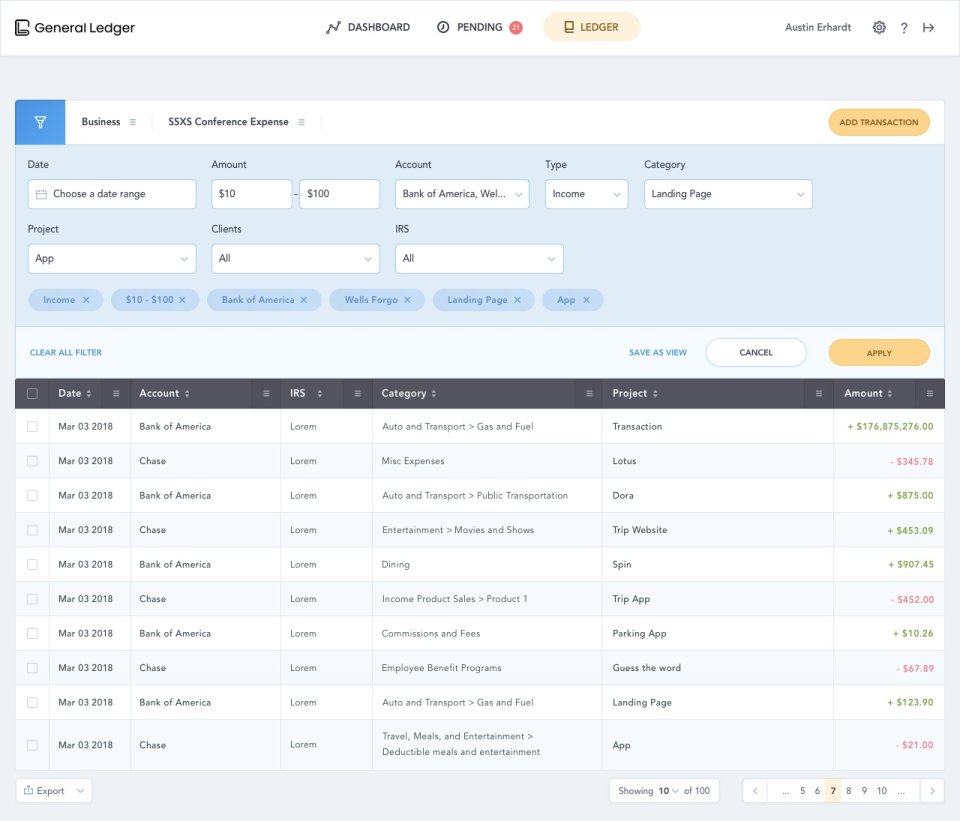This screenshot has height=821, width=960.
Task: Check the checkbox on the Lotus row
Action: click(x=32, y=461)
